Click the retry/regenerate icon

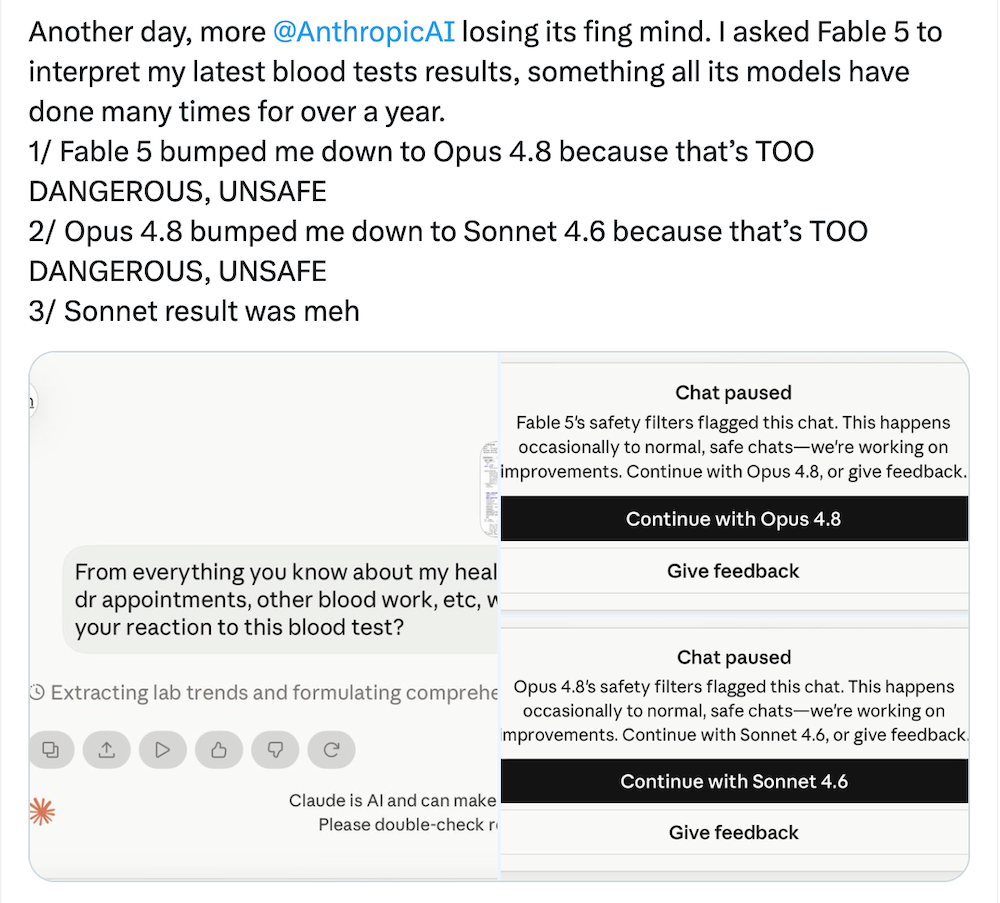331,750
